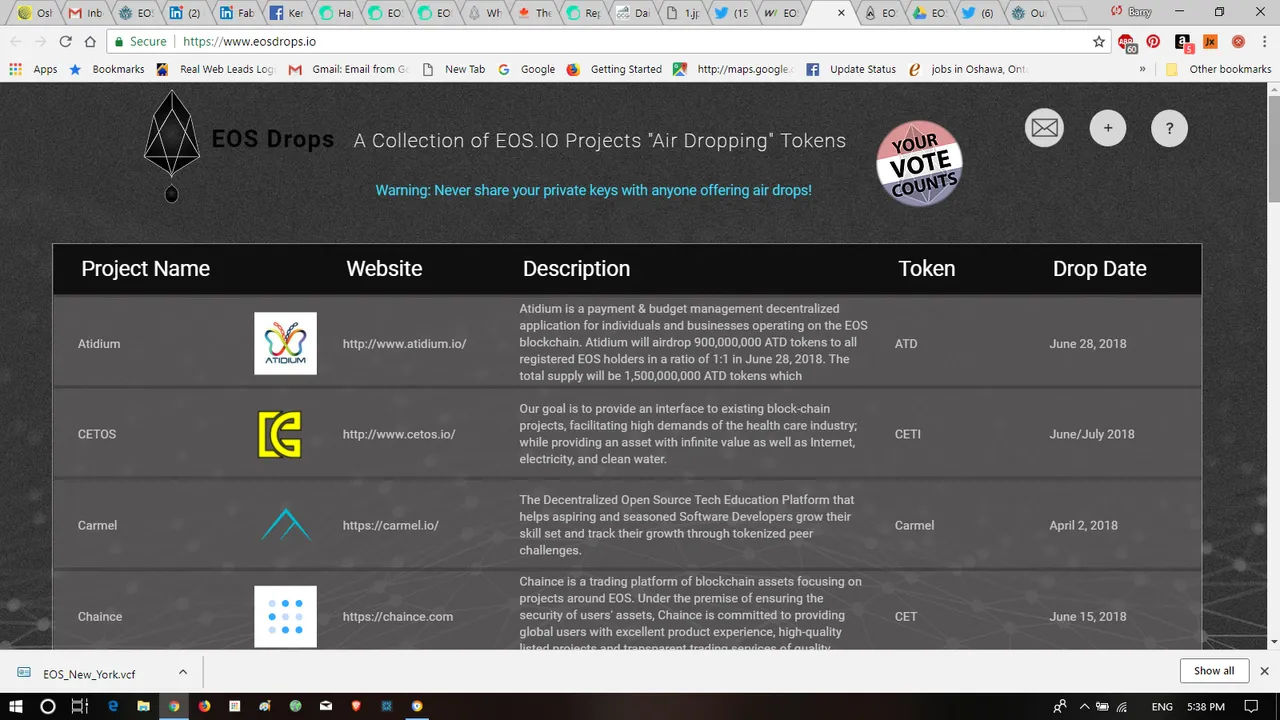Open the Windows Start menu
This screenshot has width=1280, height=720.
point(16,706)
